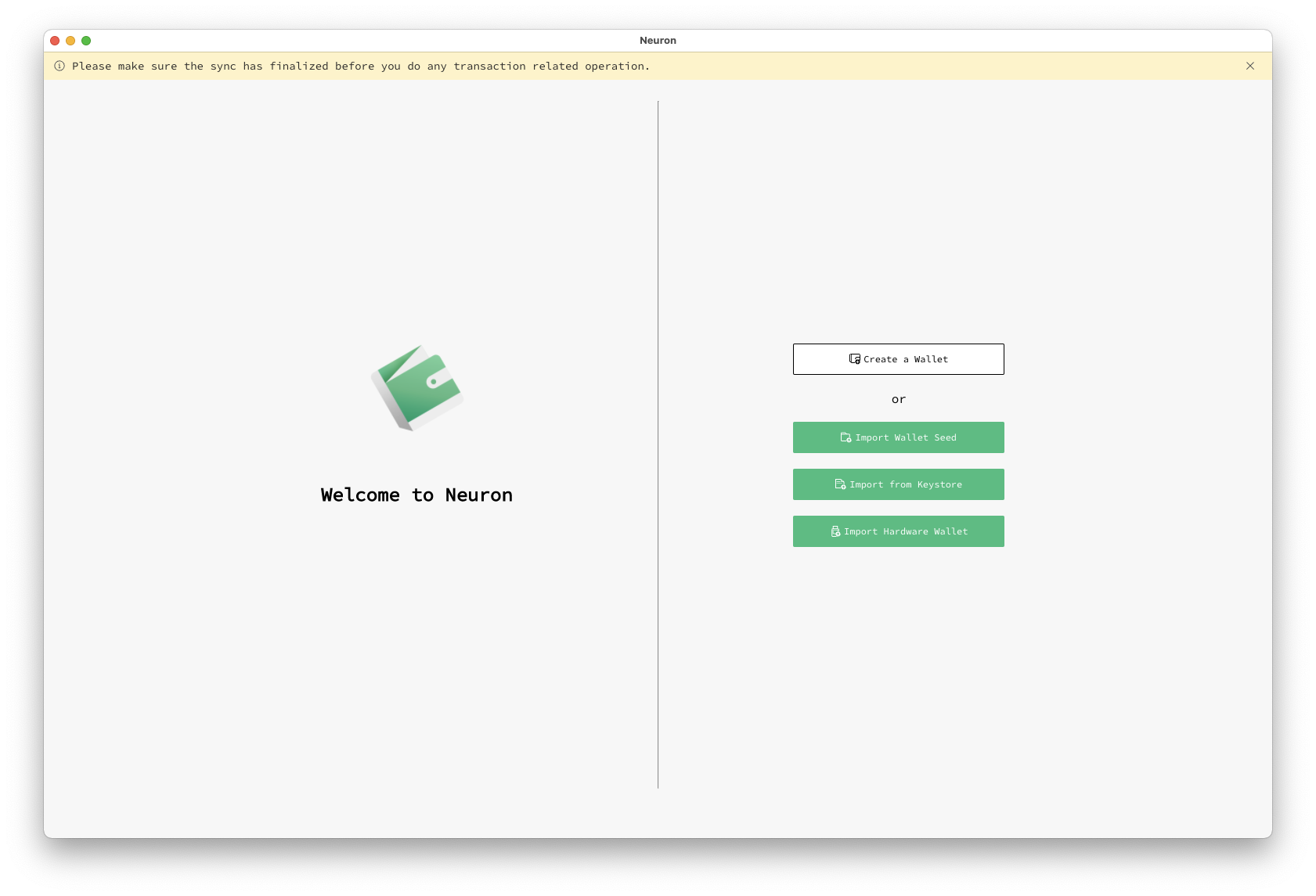Click the yellow minimize traffic light

70,40
